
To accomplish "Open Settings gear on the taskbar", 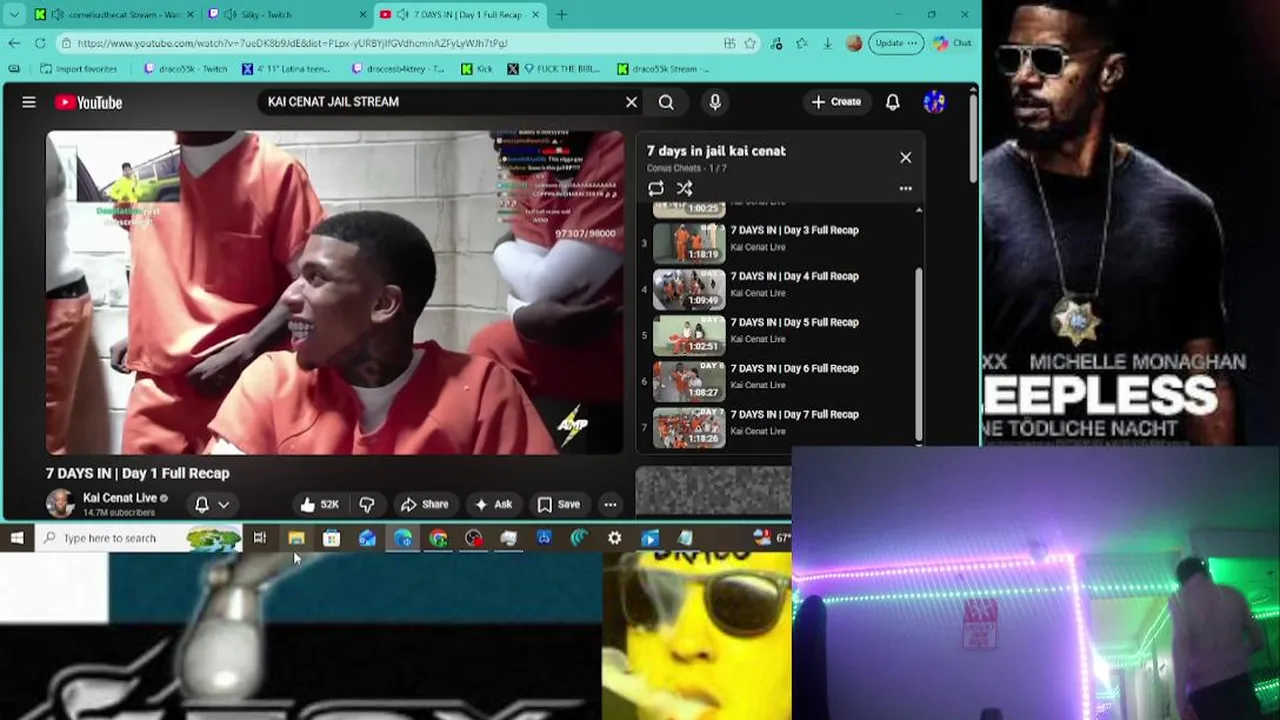I will [x=614, y=538].
